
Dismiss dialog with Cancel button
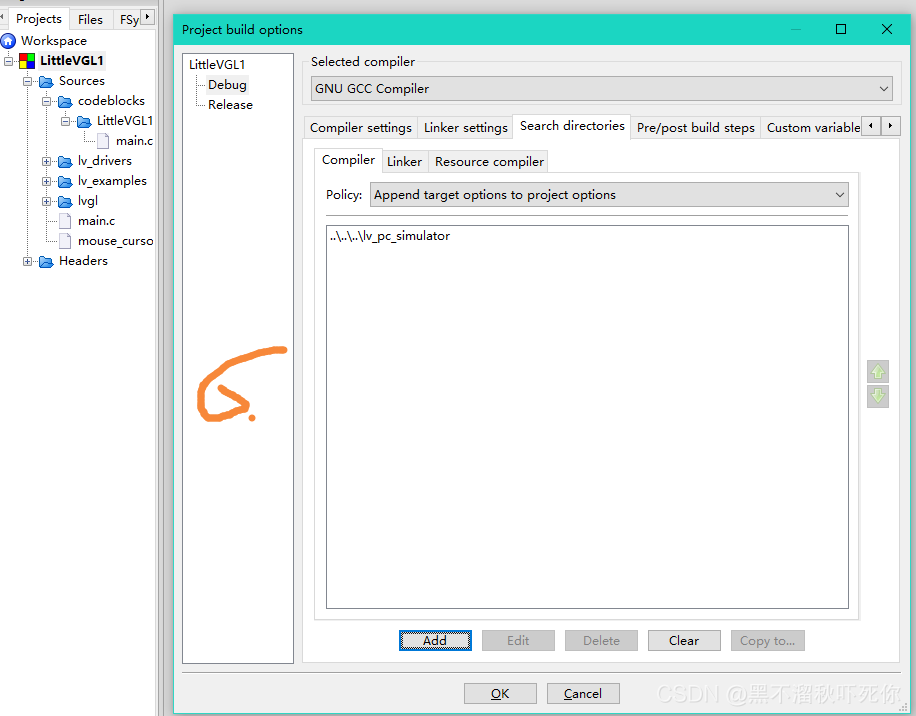583,694
